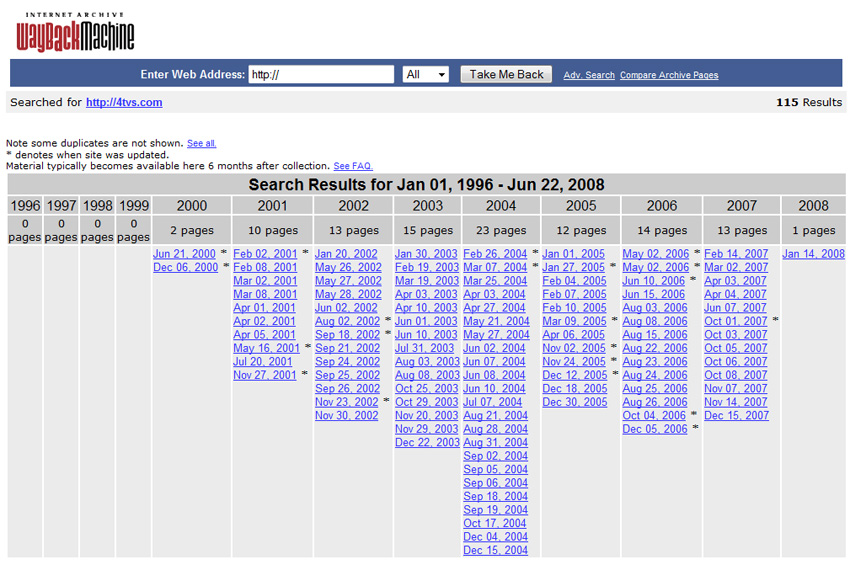Open the Jun 10, 2003 snapshot
Image resolution: width=850 pixels, height=565 pixels.
click(426, 335)
